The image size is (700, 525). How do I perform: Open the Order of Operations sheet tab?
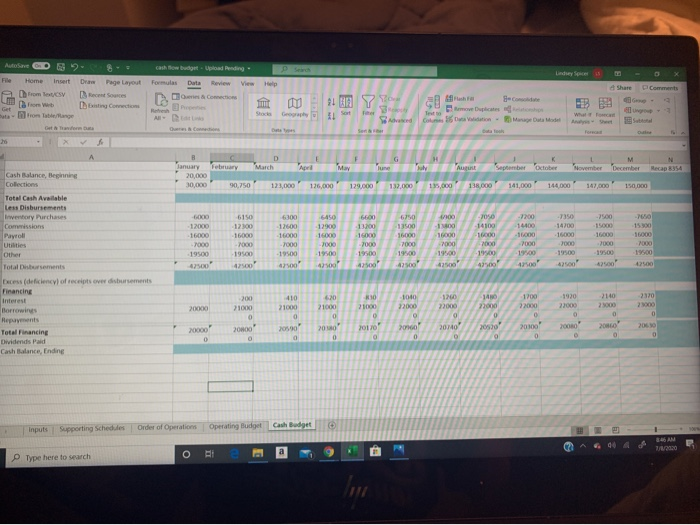tap(167, 427)
